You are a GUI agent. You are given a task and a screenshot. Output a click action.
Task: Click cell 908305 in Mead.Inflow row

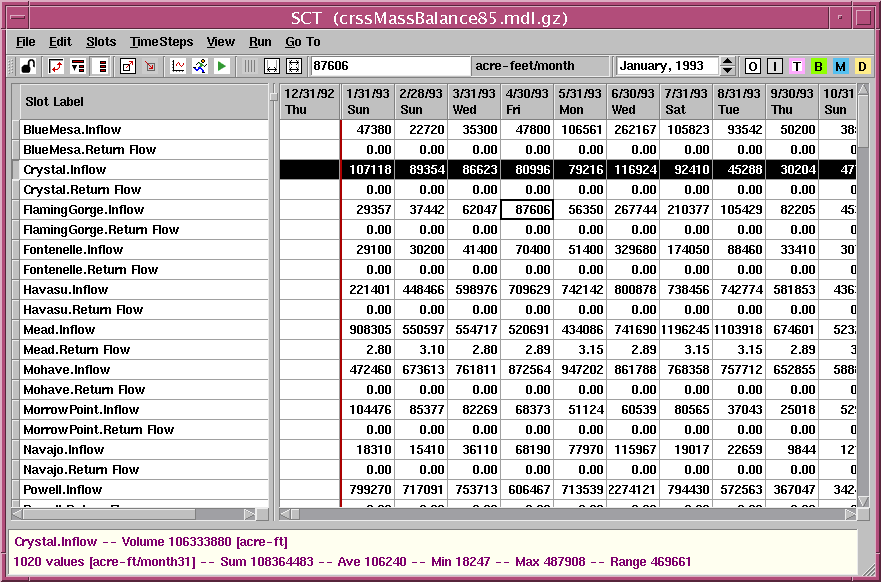point(368,330)
